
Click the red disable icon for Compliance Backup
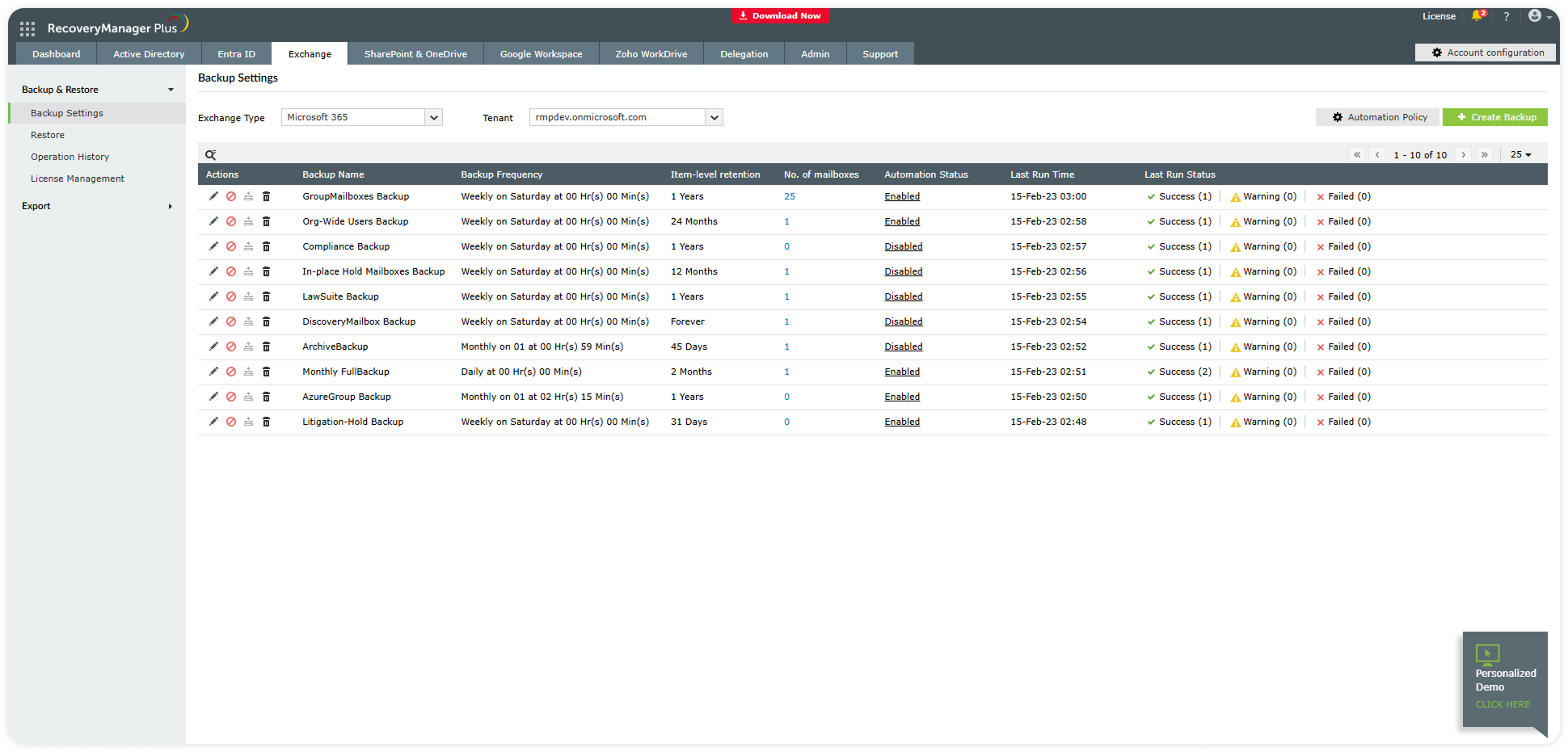pos(231,246)
